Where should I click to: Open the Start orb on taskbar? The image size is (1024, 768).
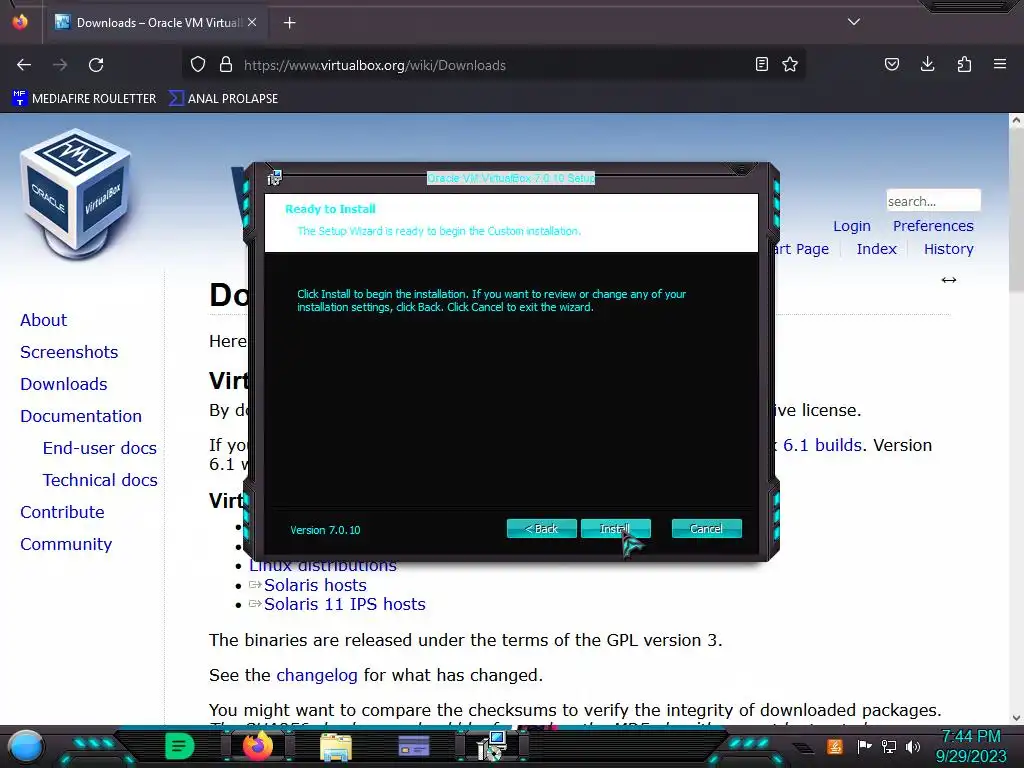point(25,746)
